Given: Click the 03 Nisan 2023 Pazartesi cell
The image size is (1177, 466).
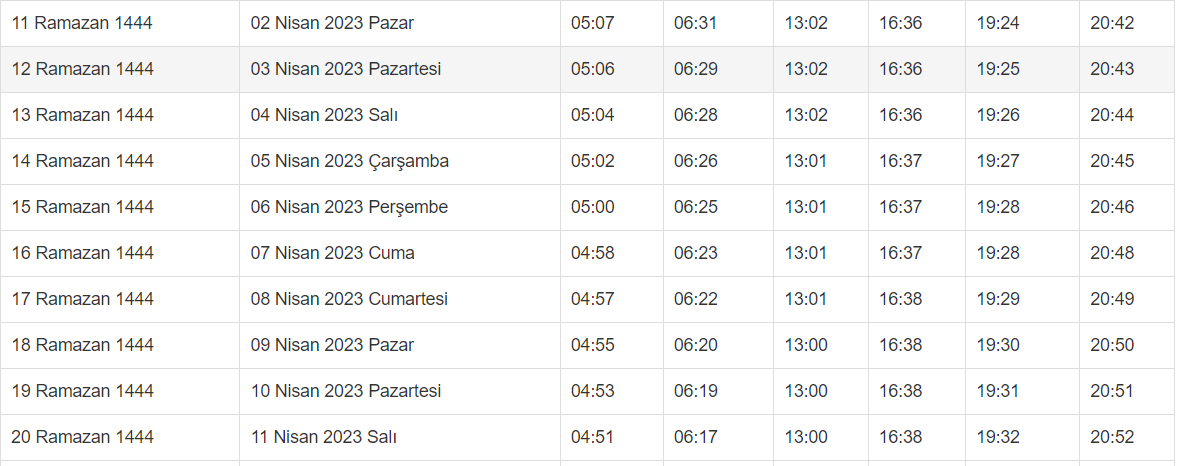Looking at the screenshot, I should (x=346, y=69).
